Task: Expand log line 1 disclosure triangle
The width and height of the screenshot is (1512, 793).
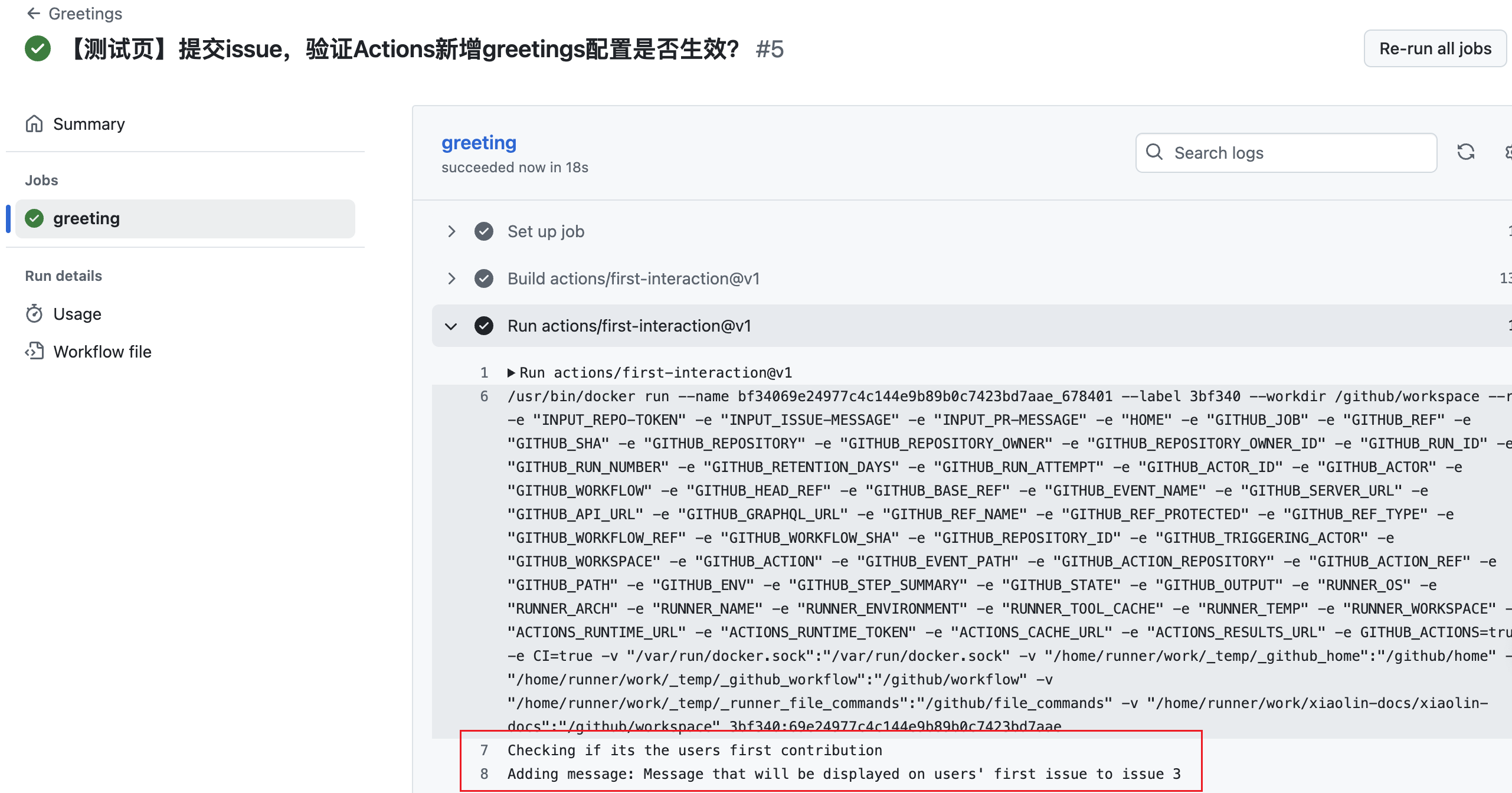Action: pos(511,373)
